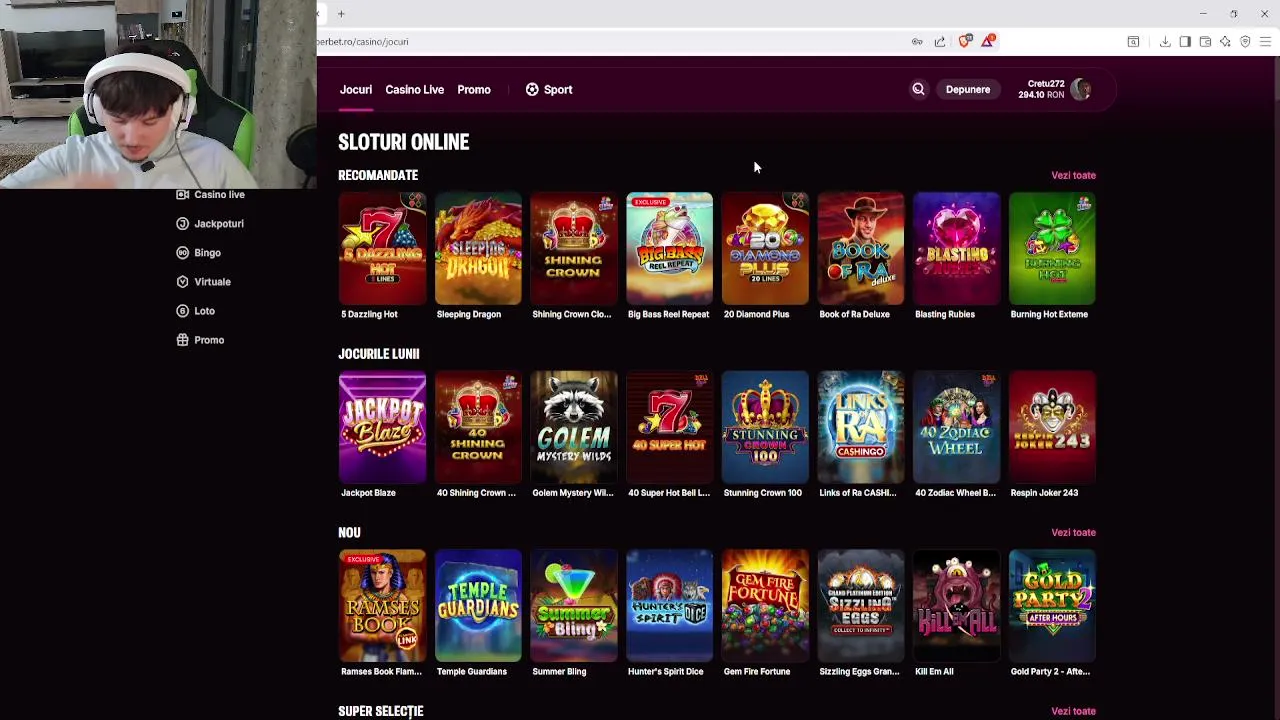Open the Cretu272 profile avatar

pos(1081,89)
